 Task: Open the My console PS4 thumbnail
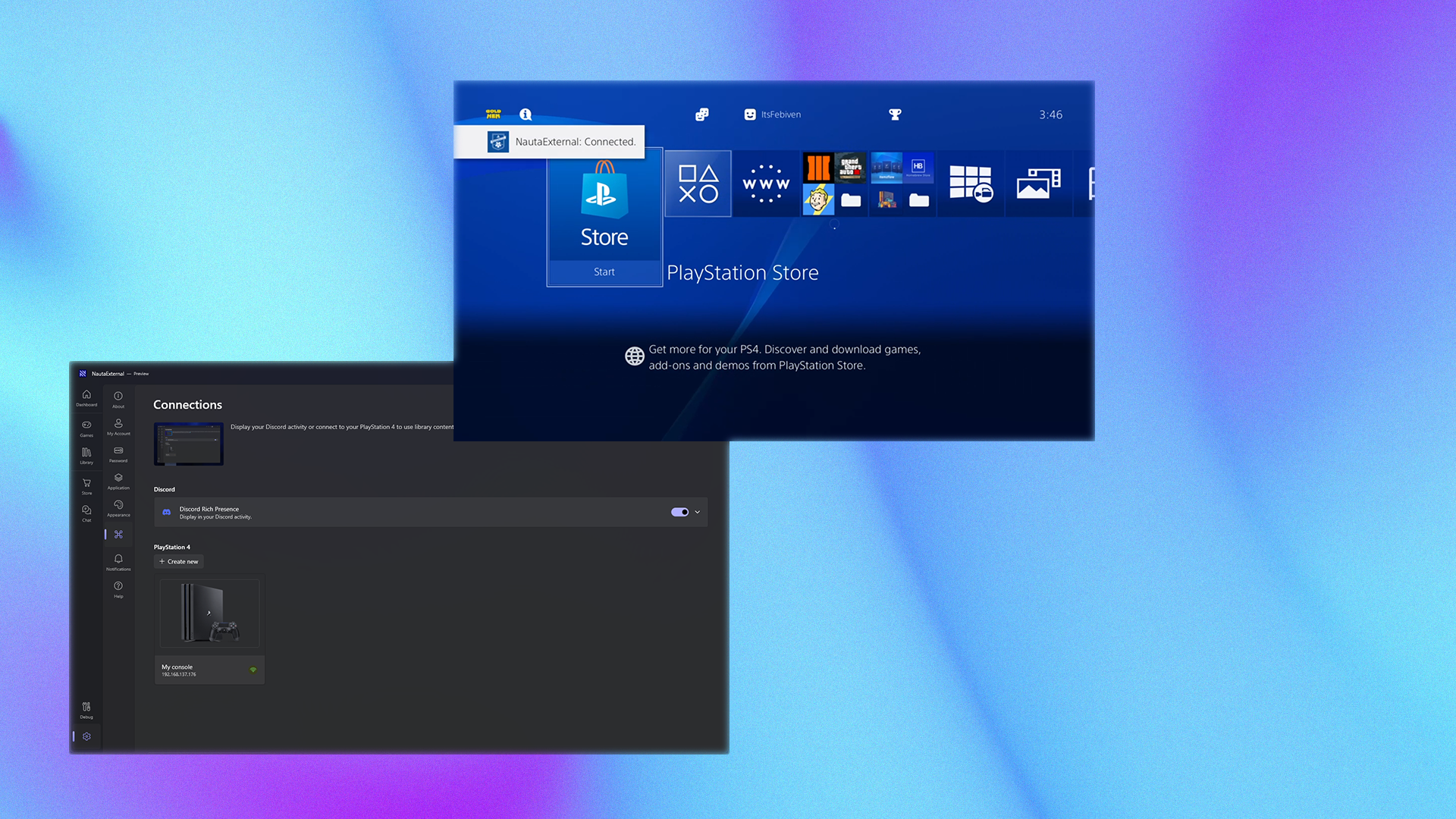pos(209,613)
